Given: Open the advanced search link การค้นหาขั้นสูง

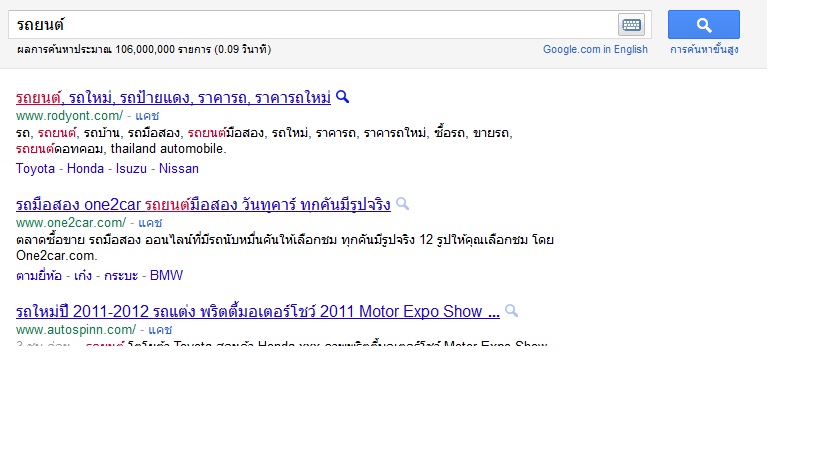Looking at the screenshot, I should (704, 50).
